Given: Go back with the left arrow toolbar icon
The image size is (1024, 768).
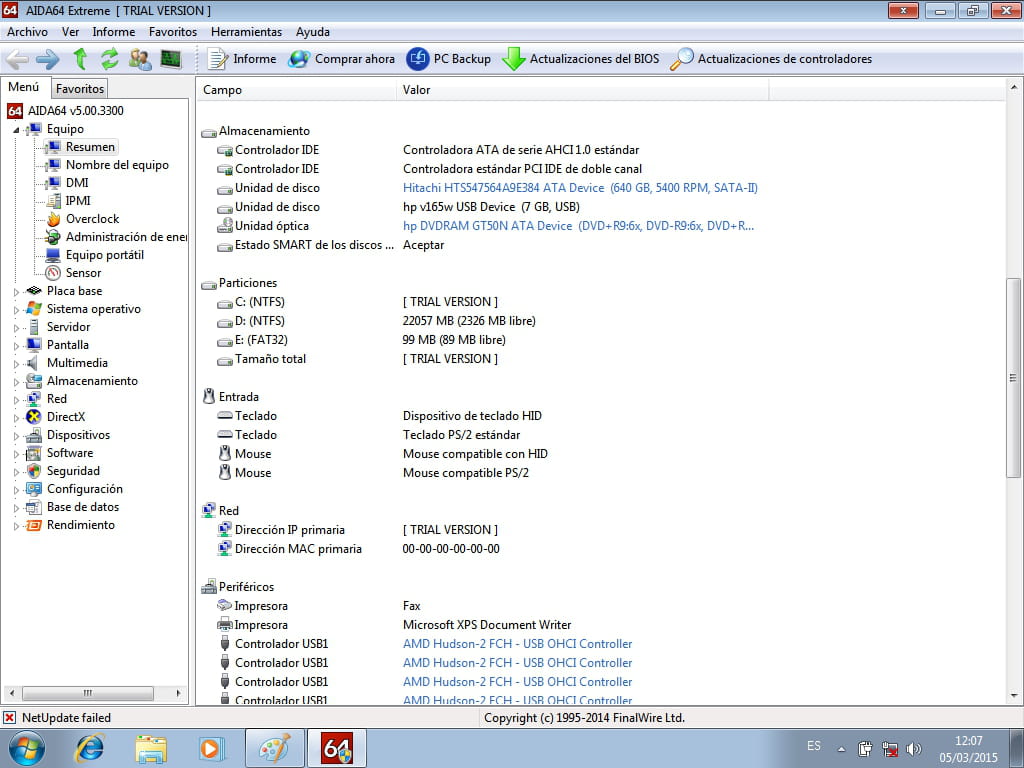Looking at the screenshot, I should [x=17, y=59].
